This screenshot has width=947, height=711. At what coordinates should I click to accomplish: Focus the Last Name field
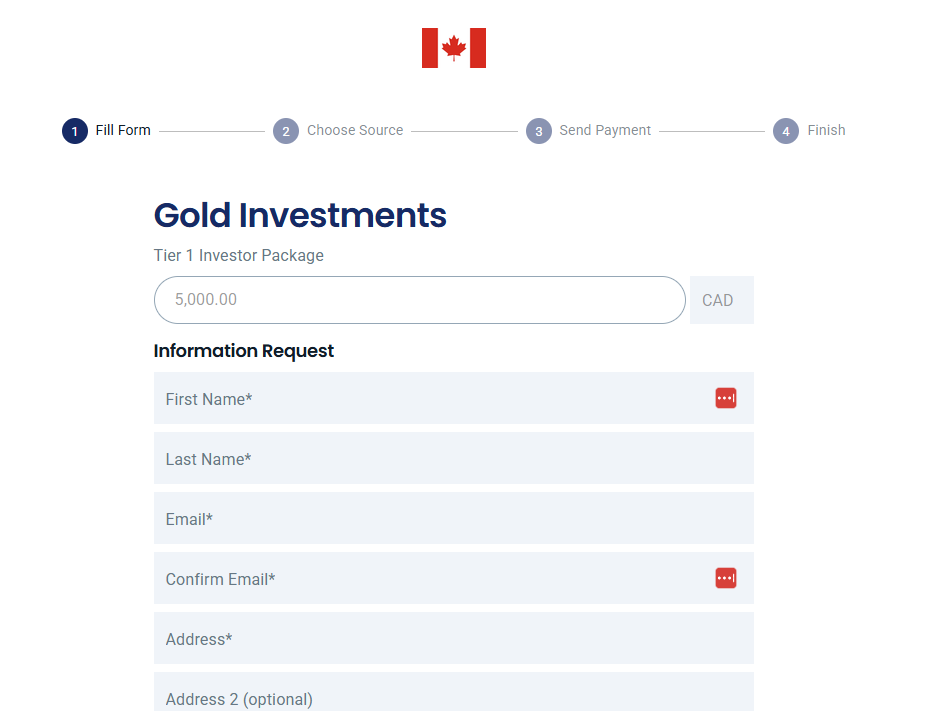pos(454,458)
